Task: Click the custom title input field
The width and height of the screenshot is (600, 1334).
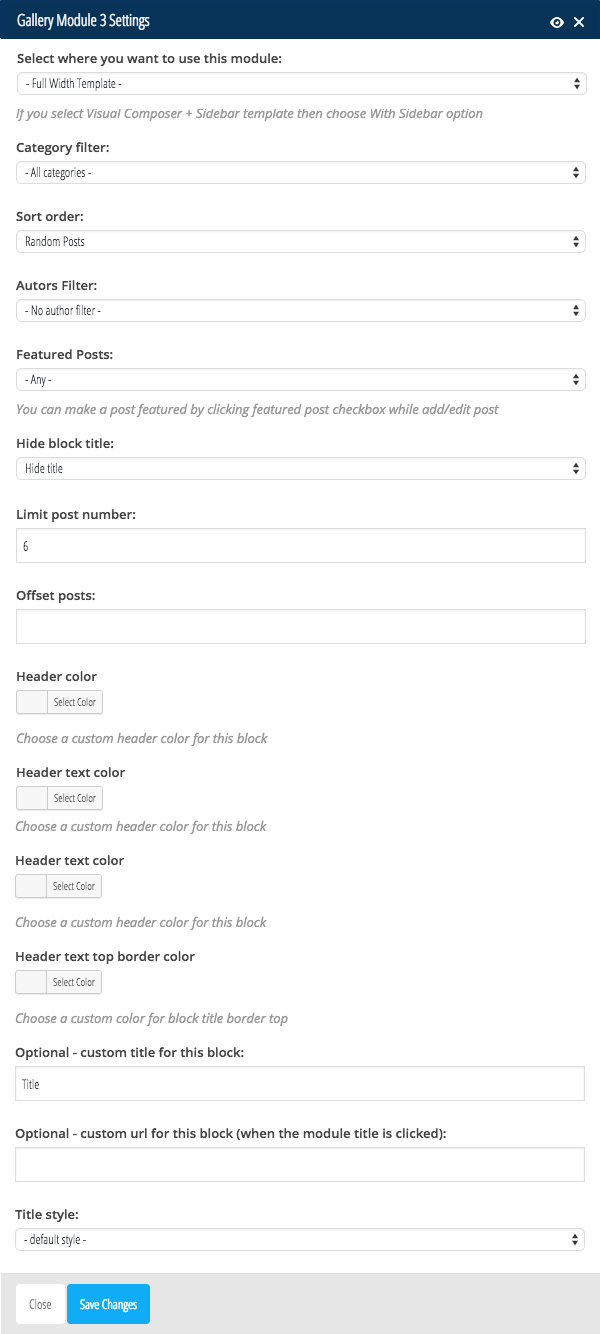Action: pos(300,1084)
